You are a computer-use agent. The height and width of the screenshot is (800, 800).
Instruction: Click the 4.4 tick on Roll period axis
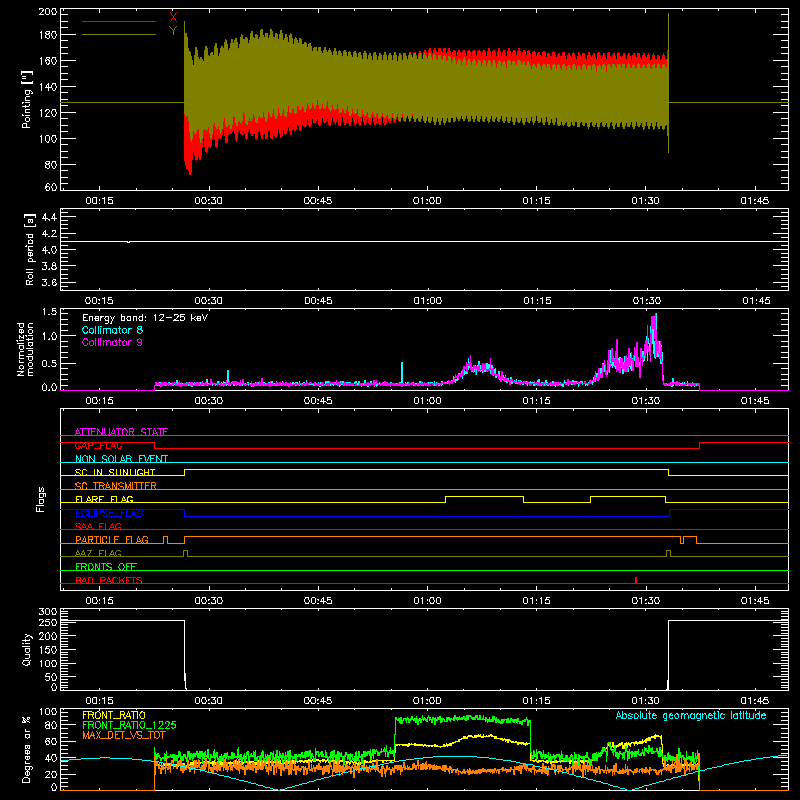tap(49, 217)
